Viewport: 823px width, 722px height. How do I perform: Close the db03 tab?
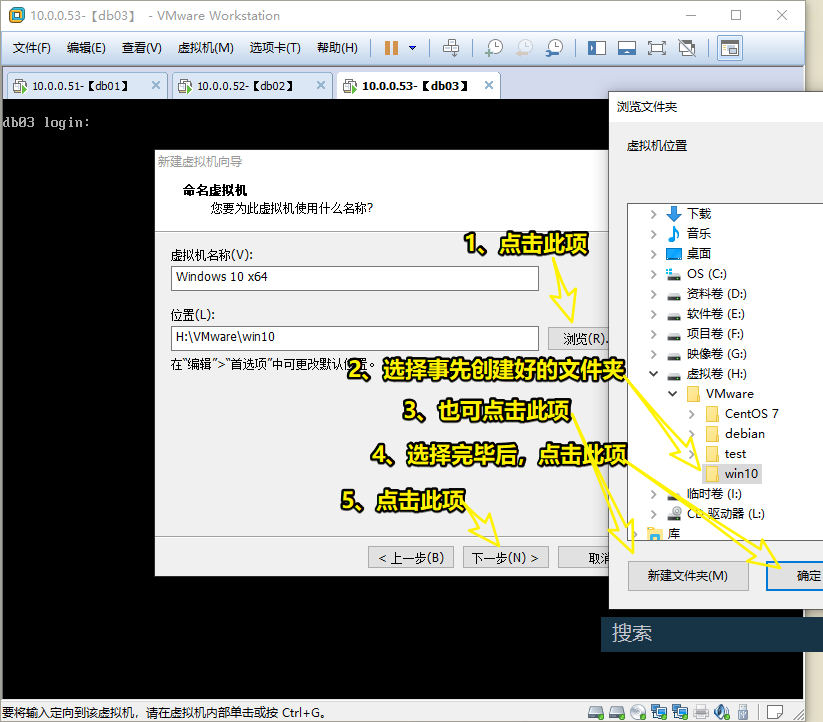[489, 85]
